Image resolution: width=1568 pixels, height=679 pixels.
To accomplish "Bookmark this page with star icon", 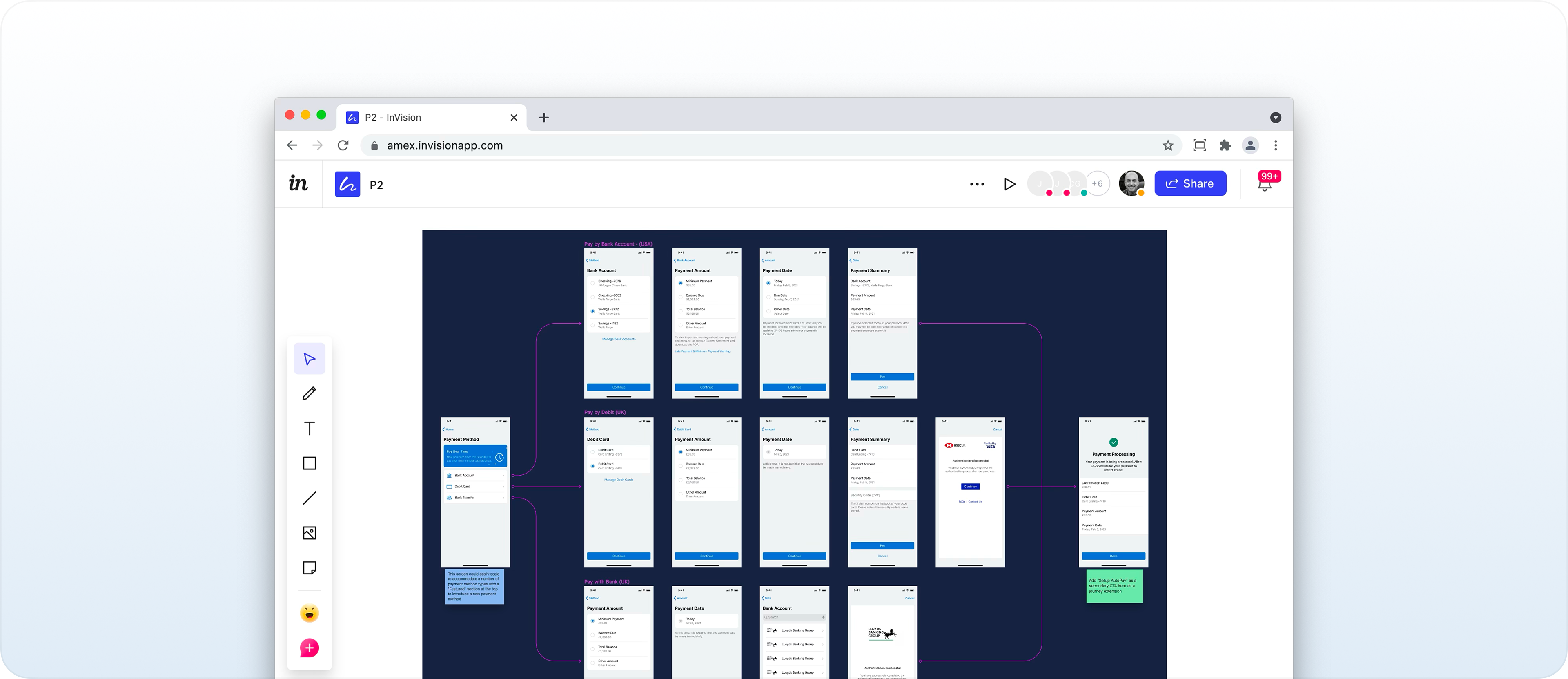I will click(1167, 145).
